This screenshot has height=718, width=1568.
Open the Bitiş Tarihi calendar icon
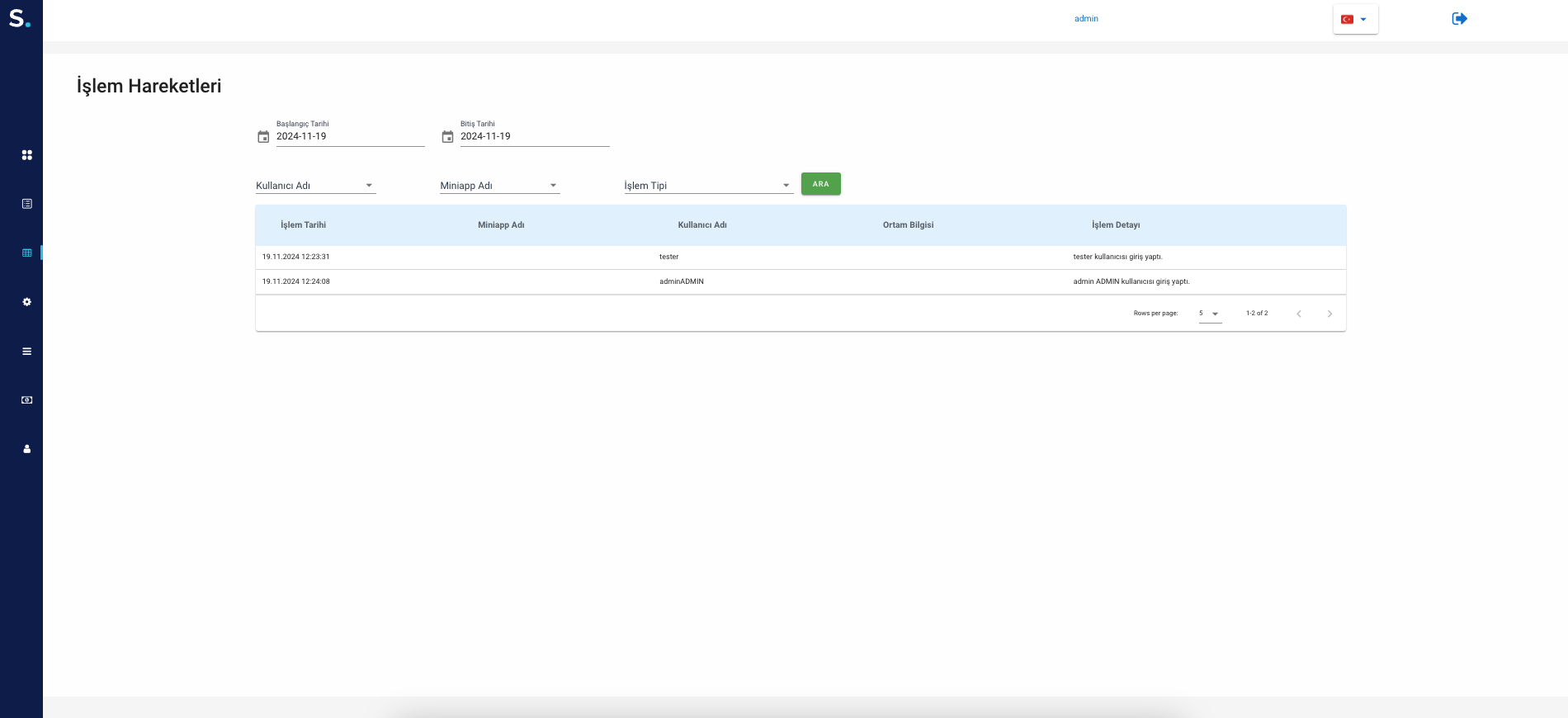click(x=447, y=137)
